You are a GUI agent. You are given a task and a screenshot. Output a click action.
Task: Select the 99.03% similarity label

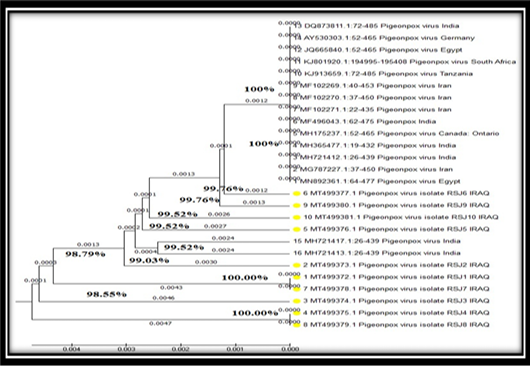point(149,261)
